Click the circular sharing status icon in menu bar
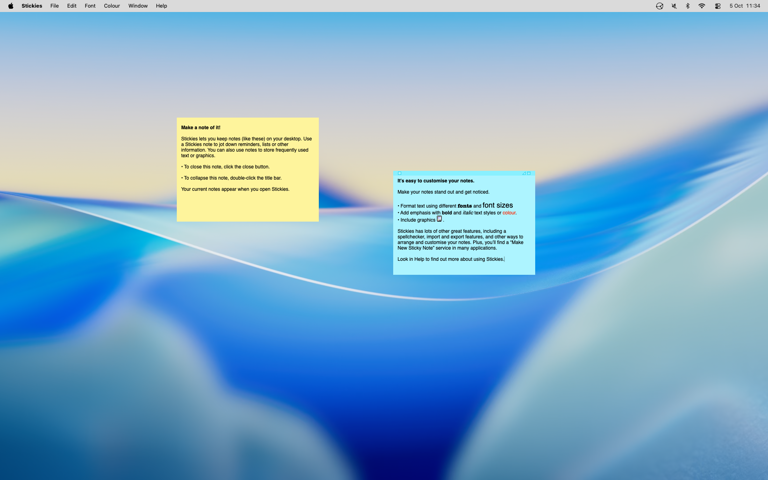768x480 pixels. pos(659,6)
